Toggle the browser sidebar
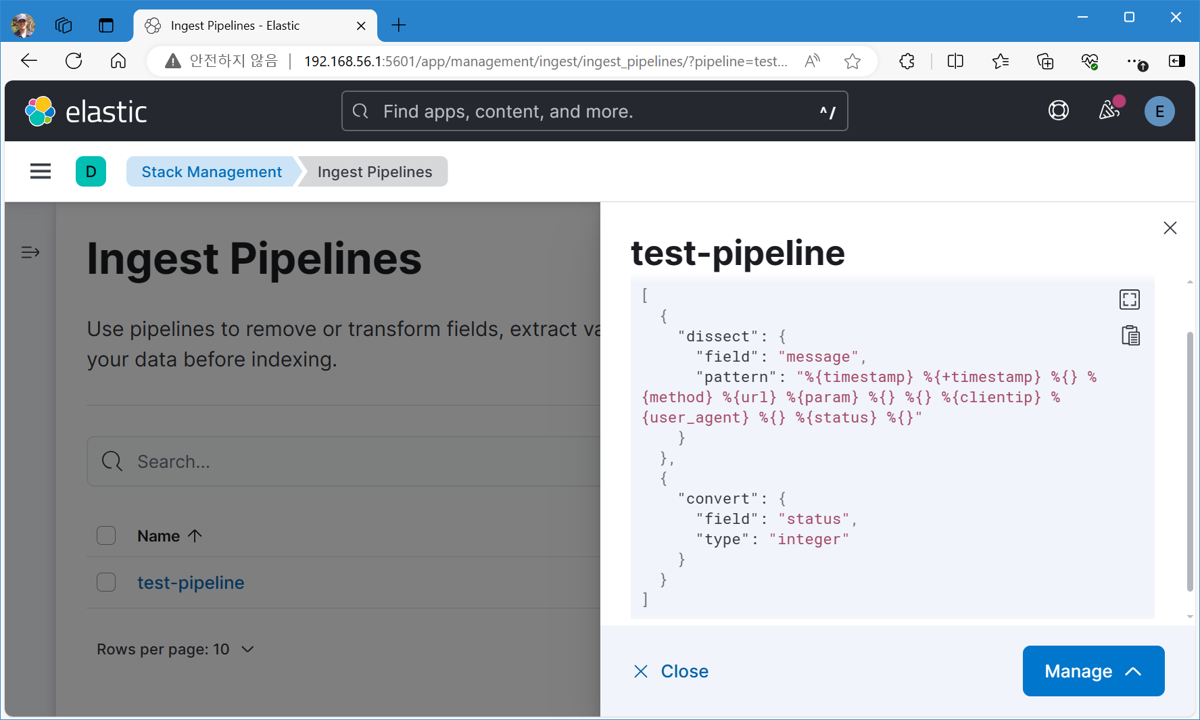1200x720 pixels. tap(1177, 61)
